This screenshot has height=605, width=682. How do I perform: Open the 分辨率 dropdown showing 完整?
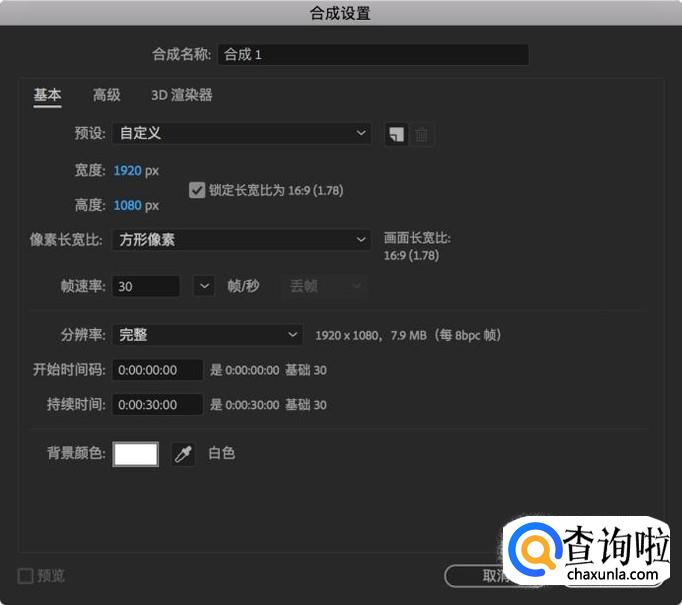(x=207, y=335)
